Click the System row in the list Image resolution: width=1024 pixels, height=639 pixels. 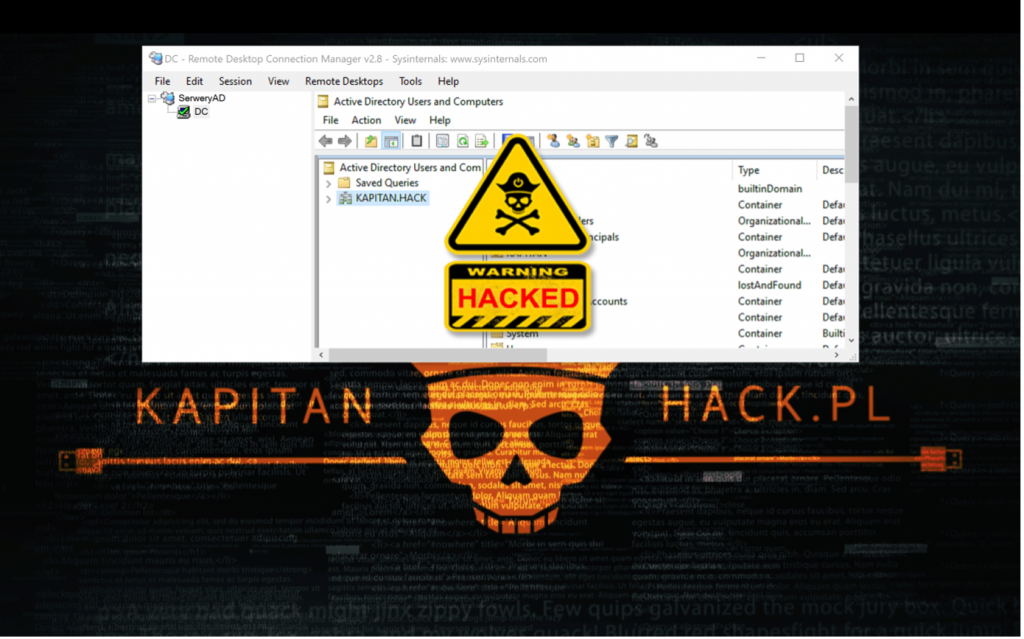pyautogui.click(x=522, y=334)
